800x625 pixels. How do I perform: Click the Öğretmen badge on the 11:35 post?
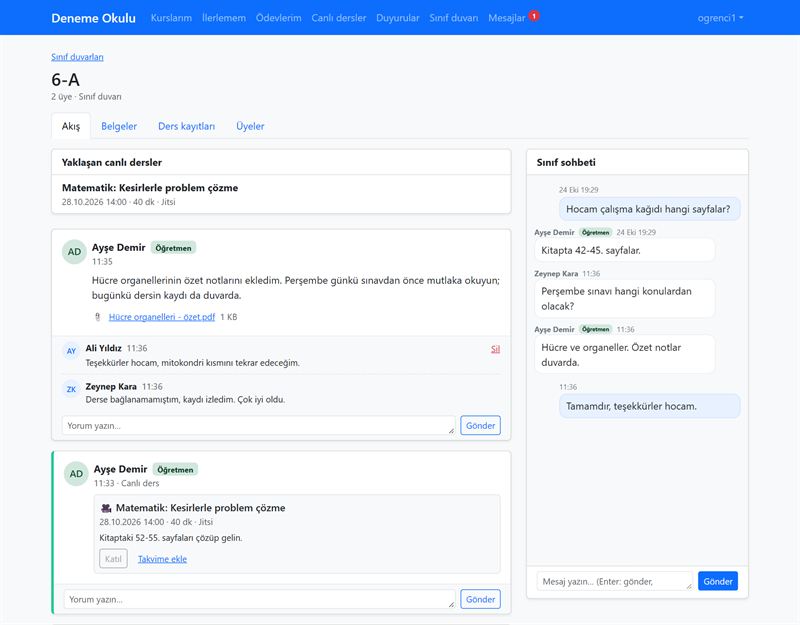(173, 248)
